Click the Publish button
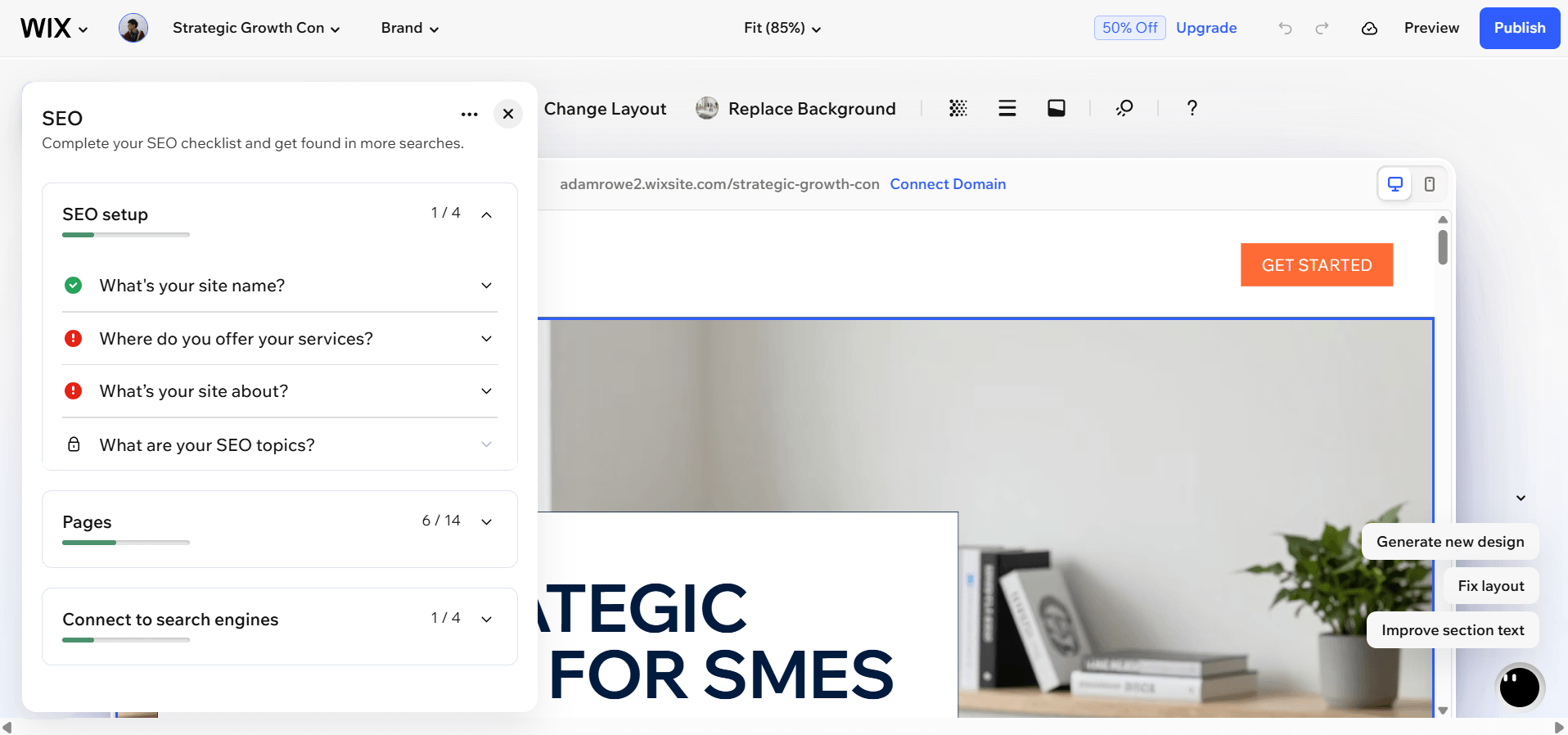 (1519, 29)
